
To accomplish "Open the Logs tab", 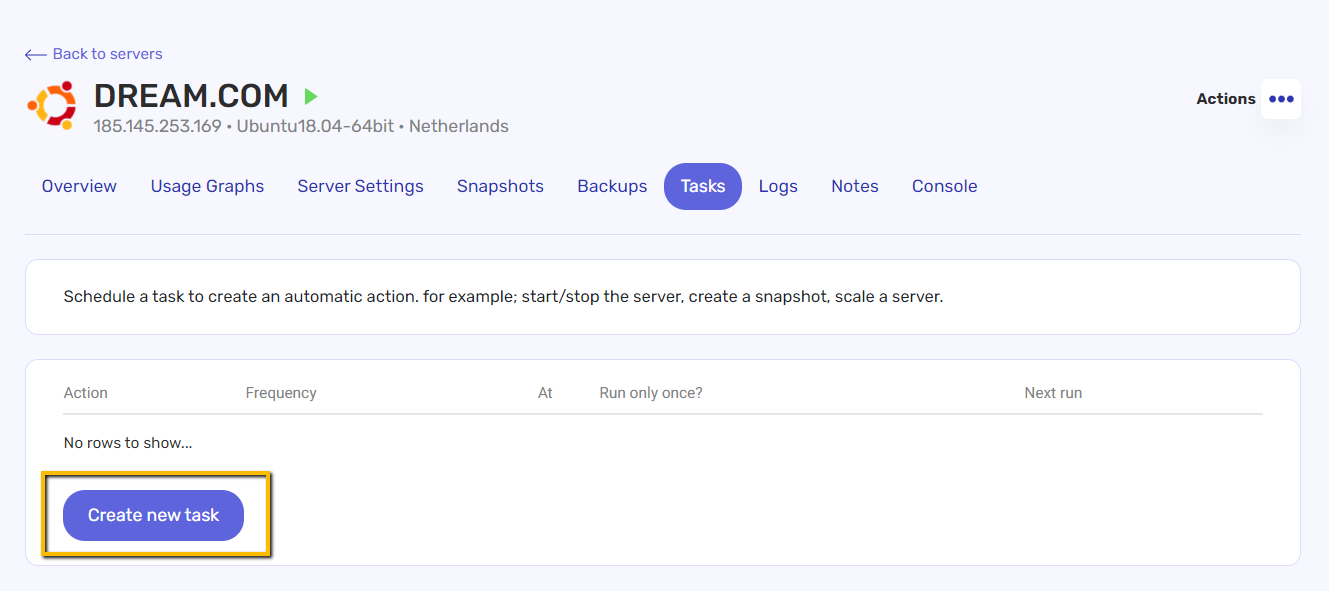I will (778, 186).
